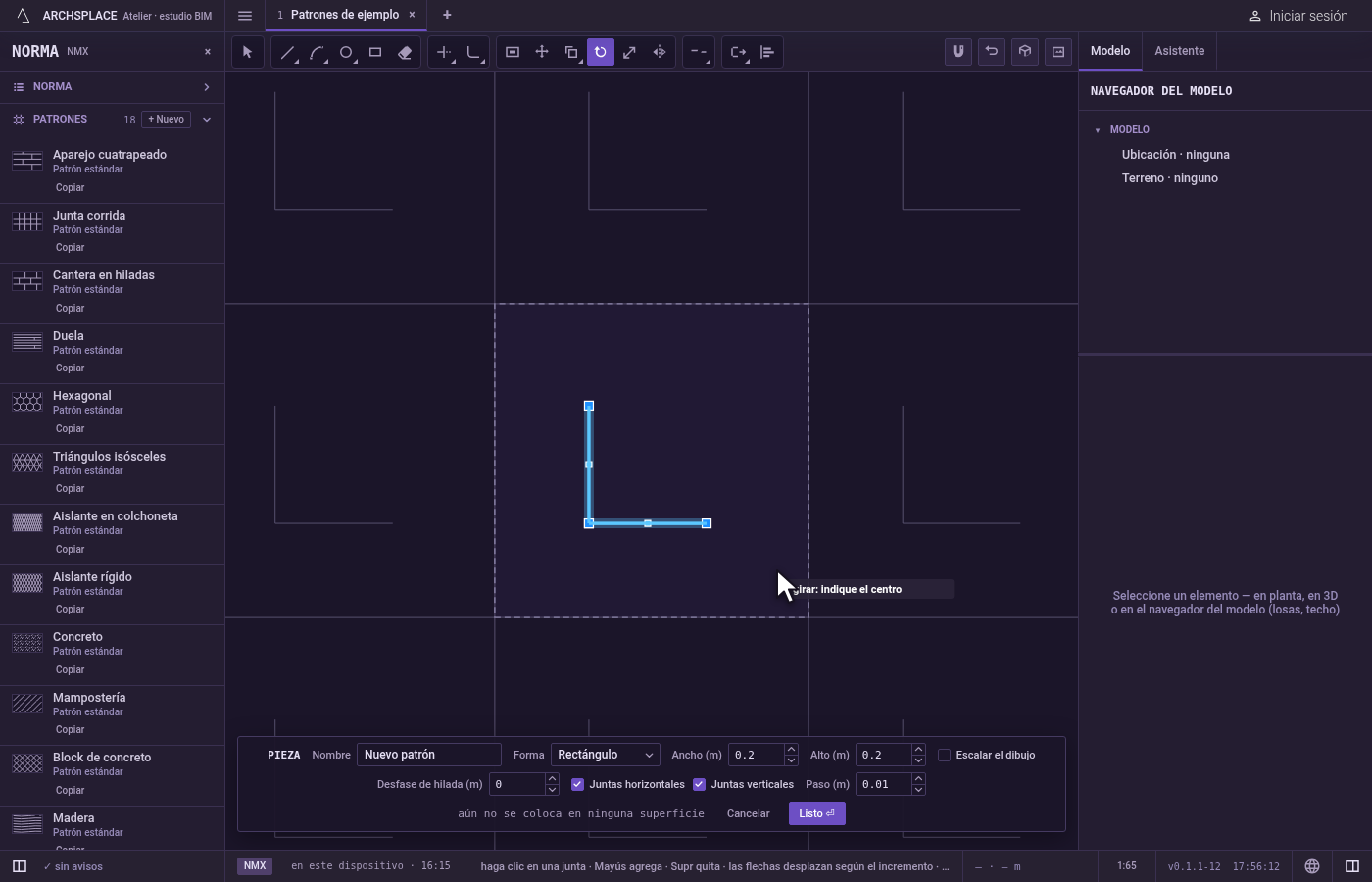Open the Forma Rectángulo dropdown

point(605,755)
